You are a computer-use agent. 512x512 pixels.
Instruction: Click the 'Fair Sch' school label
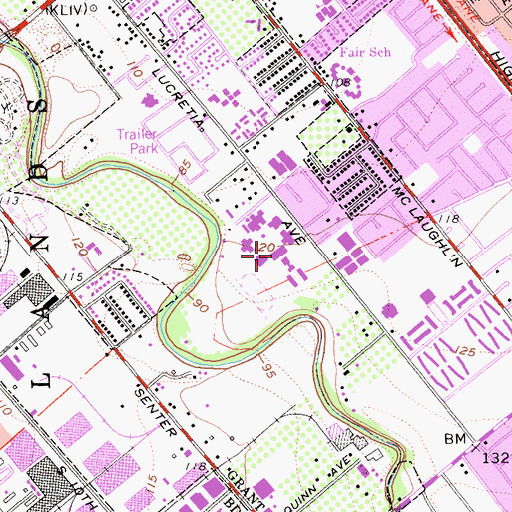tap(365, 52)
